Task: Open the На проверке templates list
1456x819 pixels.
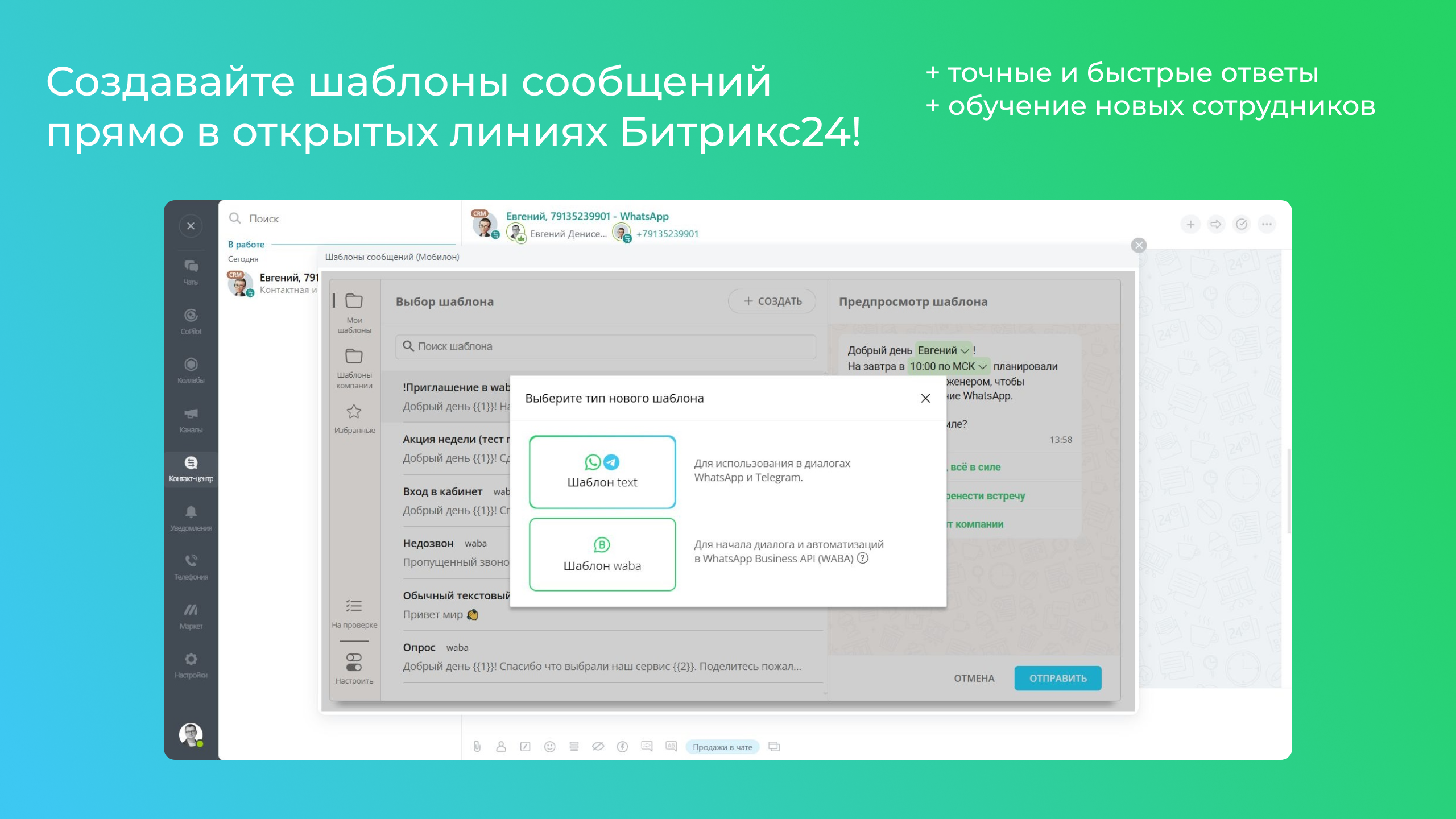Action: [x=354, y=613]
